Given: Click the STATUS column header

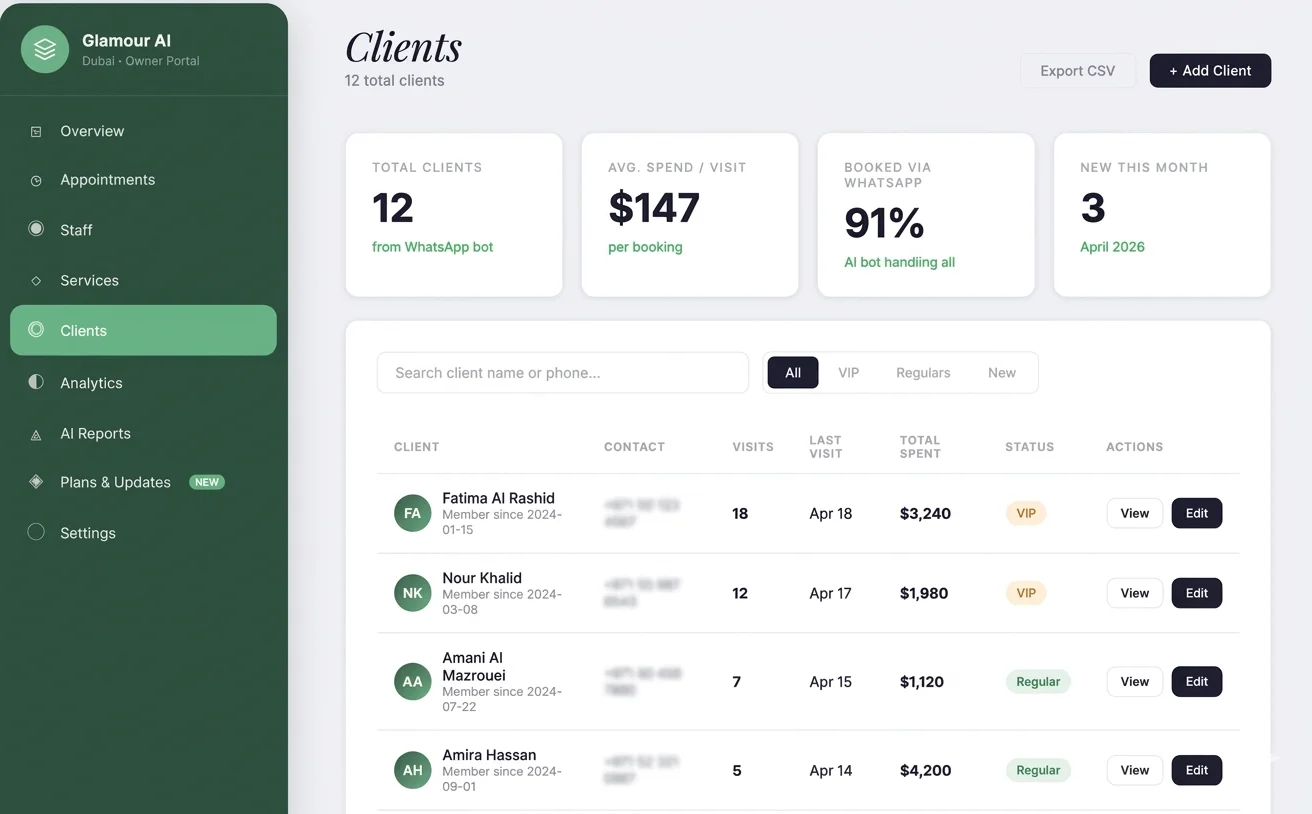Looking at the screenshot, I should (x=1030, y=447).
